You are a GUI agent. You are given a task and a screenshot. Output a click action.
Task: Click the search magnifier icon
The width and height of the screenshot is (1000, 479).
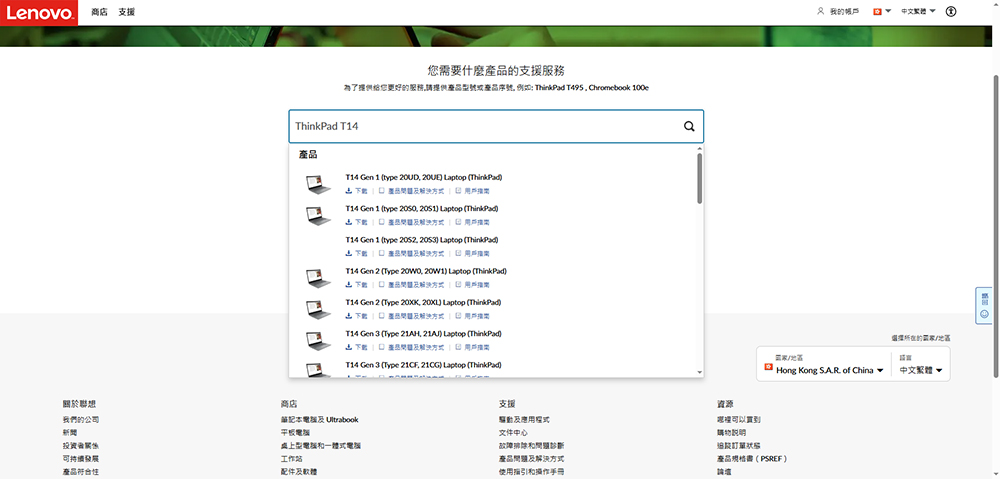(x=689, y=126)
